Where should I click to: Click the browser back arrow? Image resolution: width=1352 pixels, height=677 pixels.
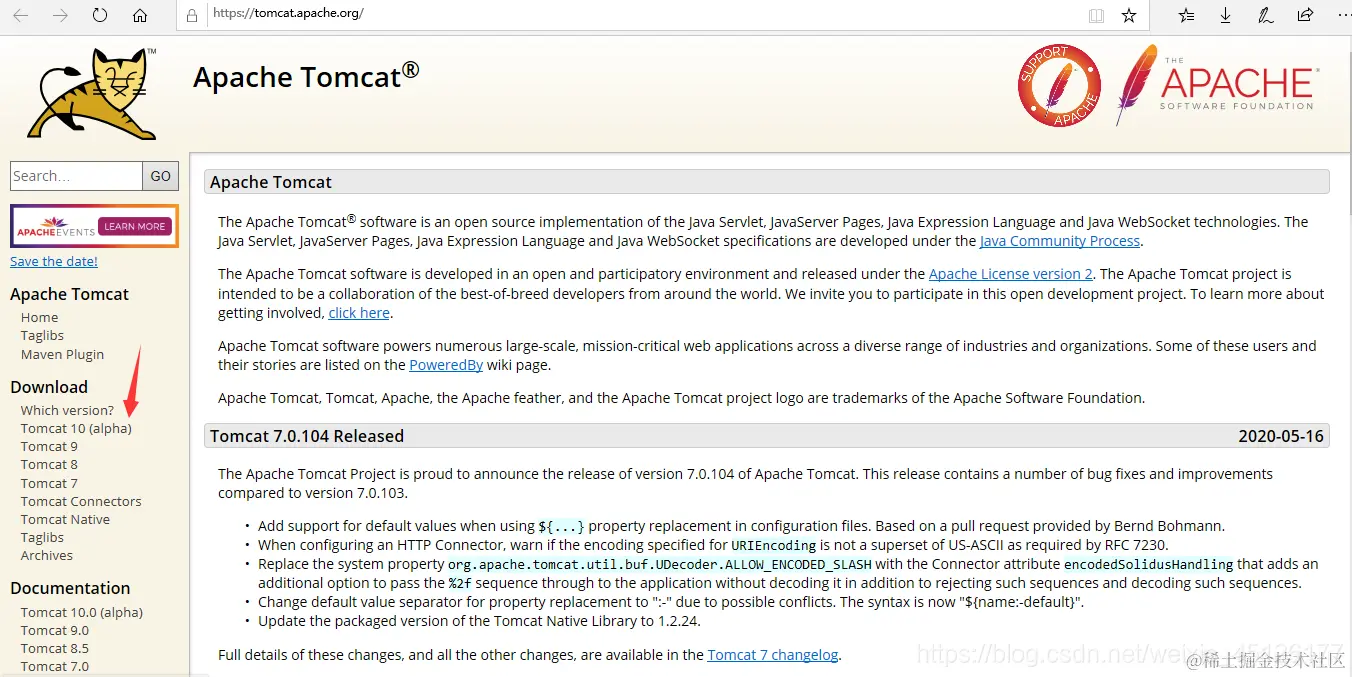(x=21, y=15)
